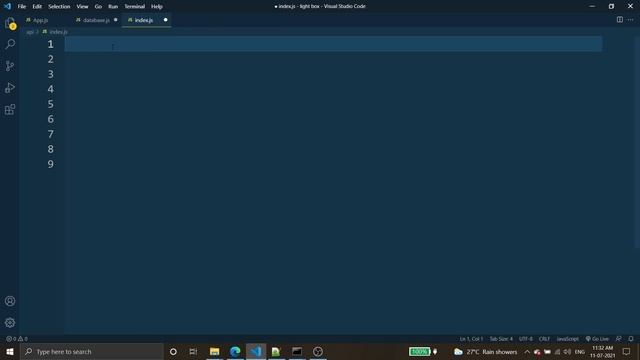Open File Explorer from the taskbar
Viewport: 640px width, 360px height.
pyautogui.click(x=215, y=351)
